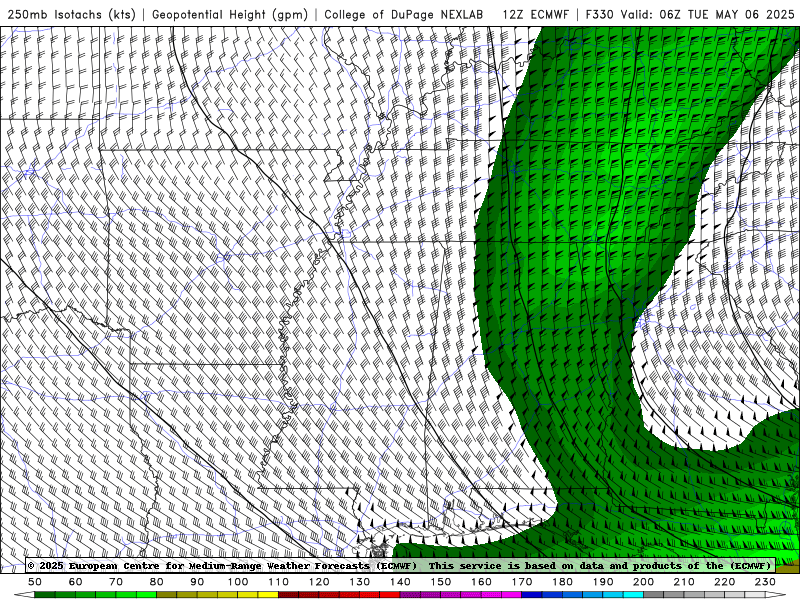The width and height of the screenshot is (800, 600).
Task: Click the 160 label on the color scale
Action: pos(481,582)
